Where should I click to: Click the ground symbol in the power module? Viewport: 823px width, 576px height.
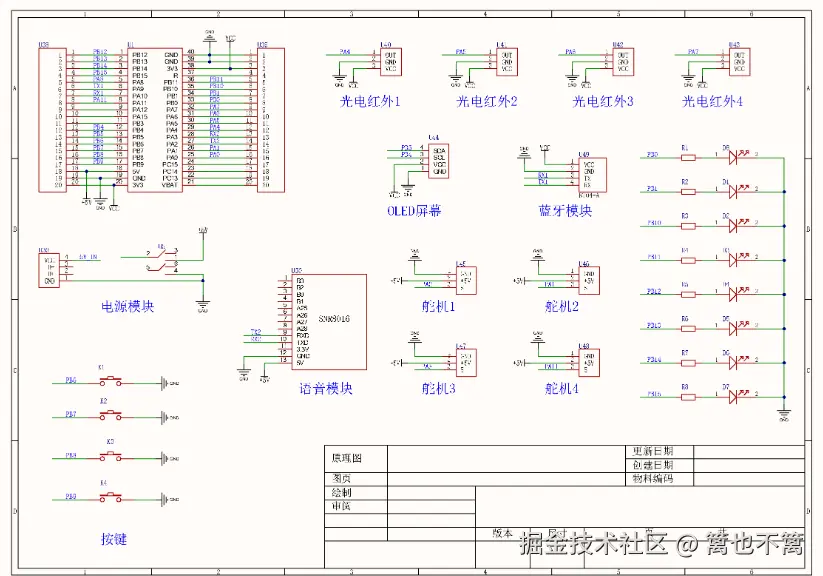click(203, 306)
